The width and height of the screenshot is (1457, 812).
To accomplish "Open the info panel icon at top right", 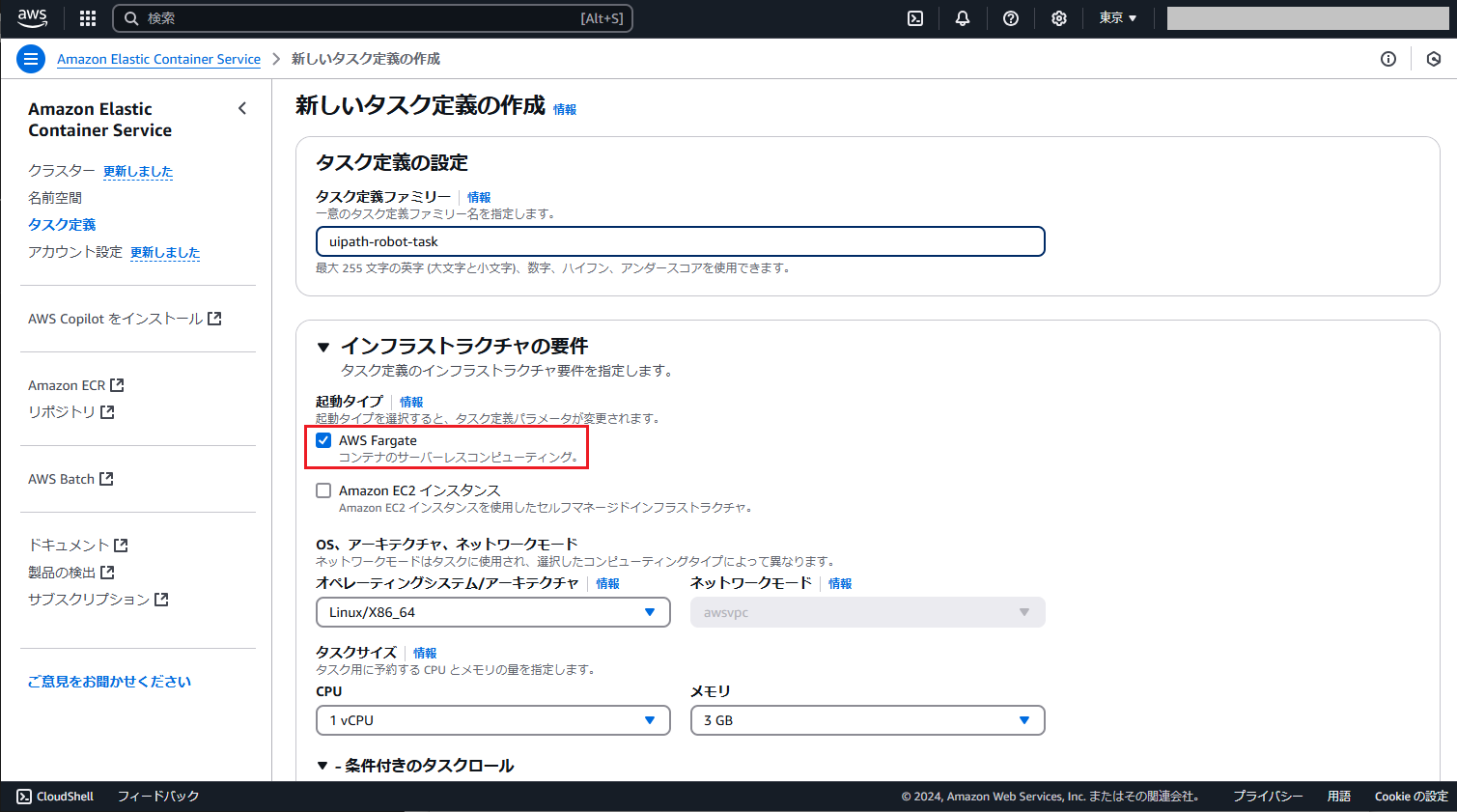I will click(1388, 59).
